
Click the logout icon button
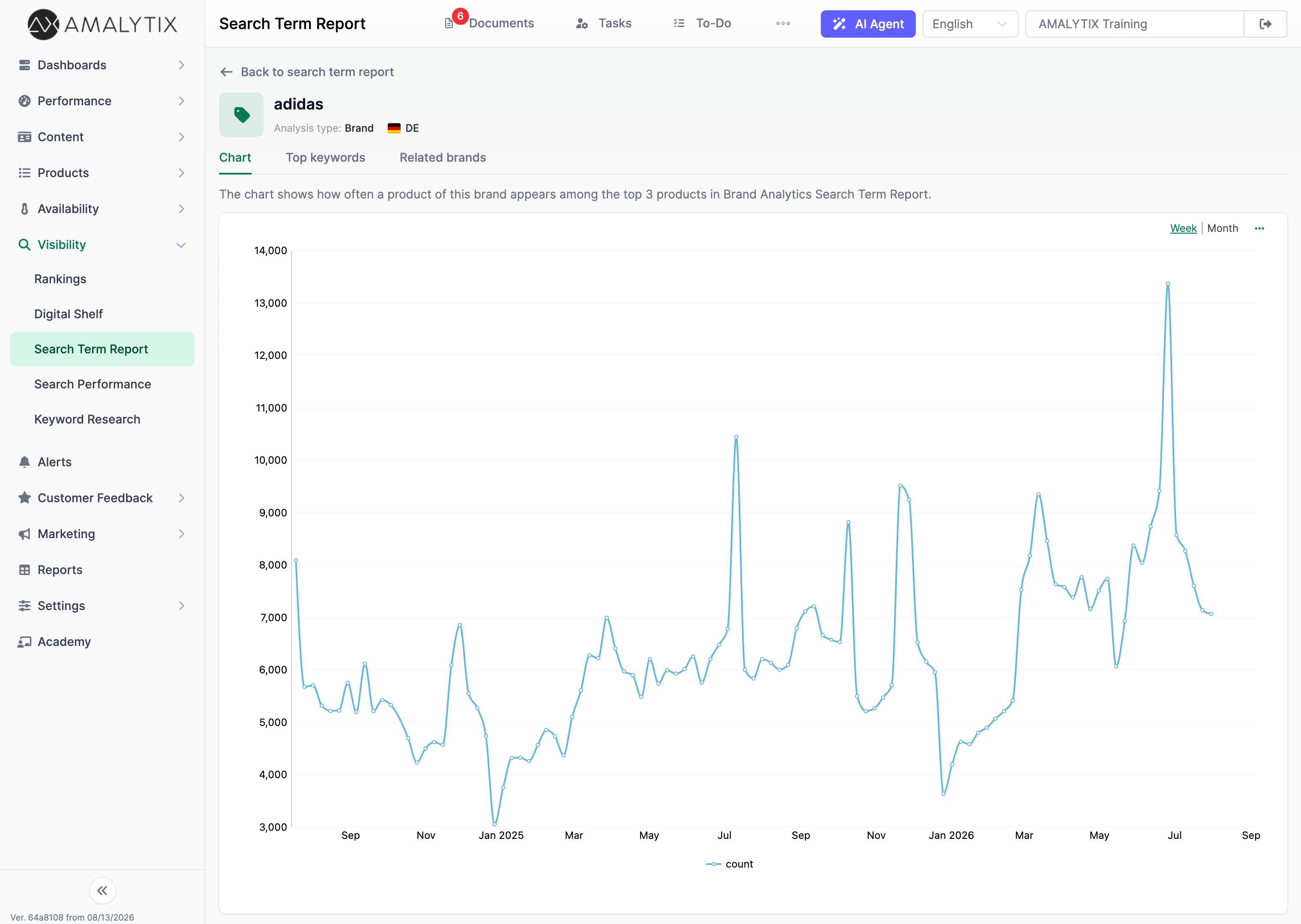pos(1265,24)
